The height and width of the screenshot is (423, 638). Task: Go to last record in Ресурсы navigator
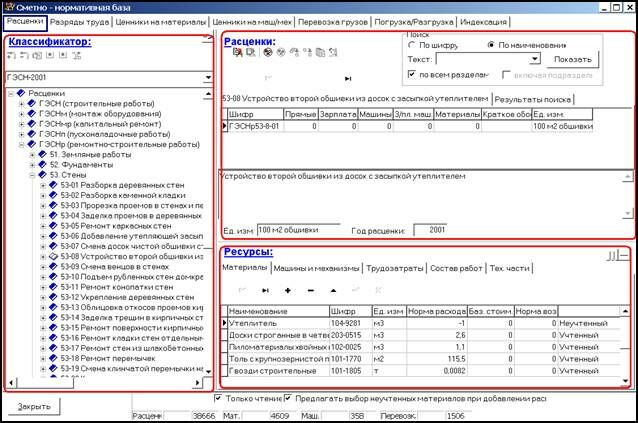point(264,290)
